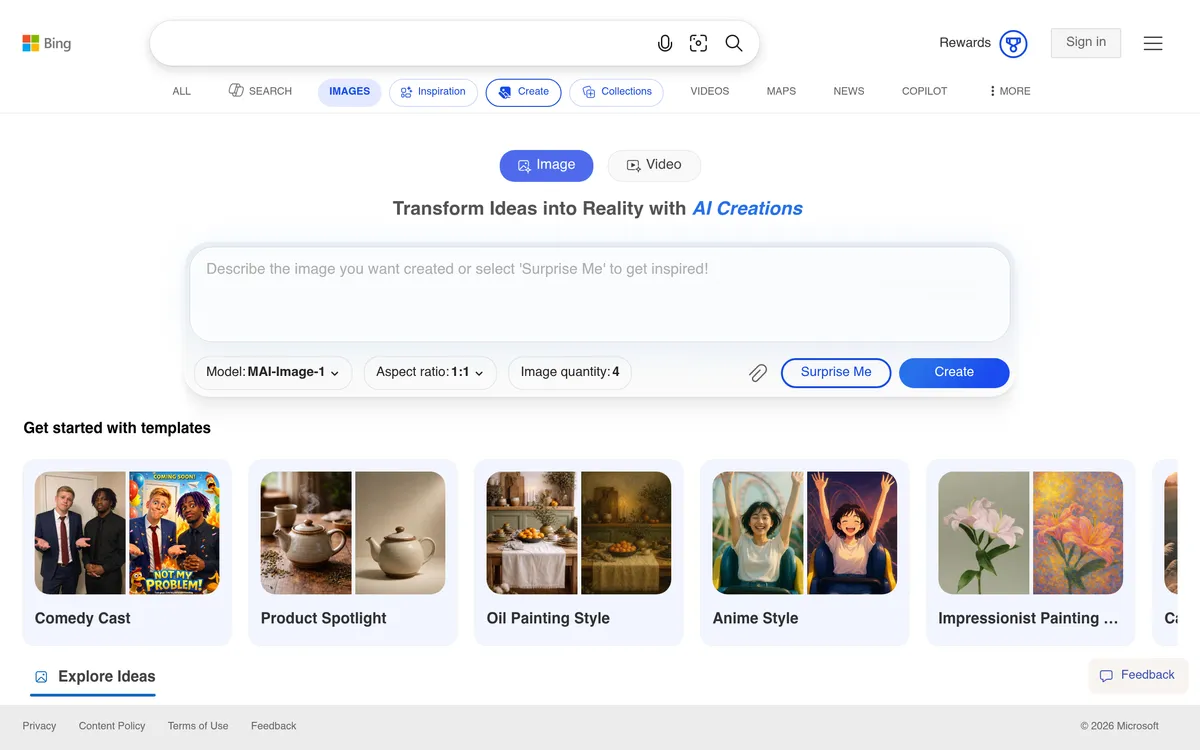Click the microphone voice search icon
Screen dimensions: 1200x750
[665, 43]
